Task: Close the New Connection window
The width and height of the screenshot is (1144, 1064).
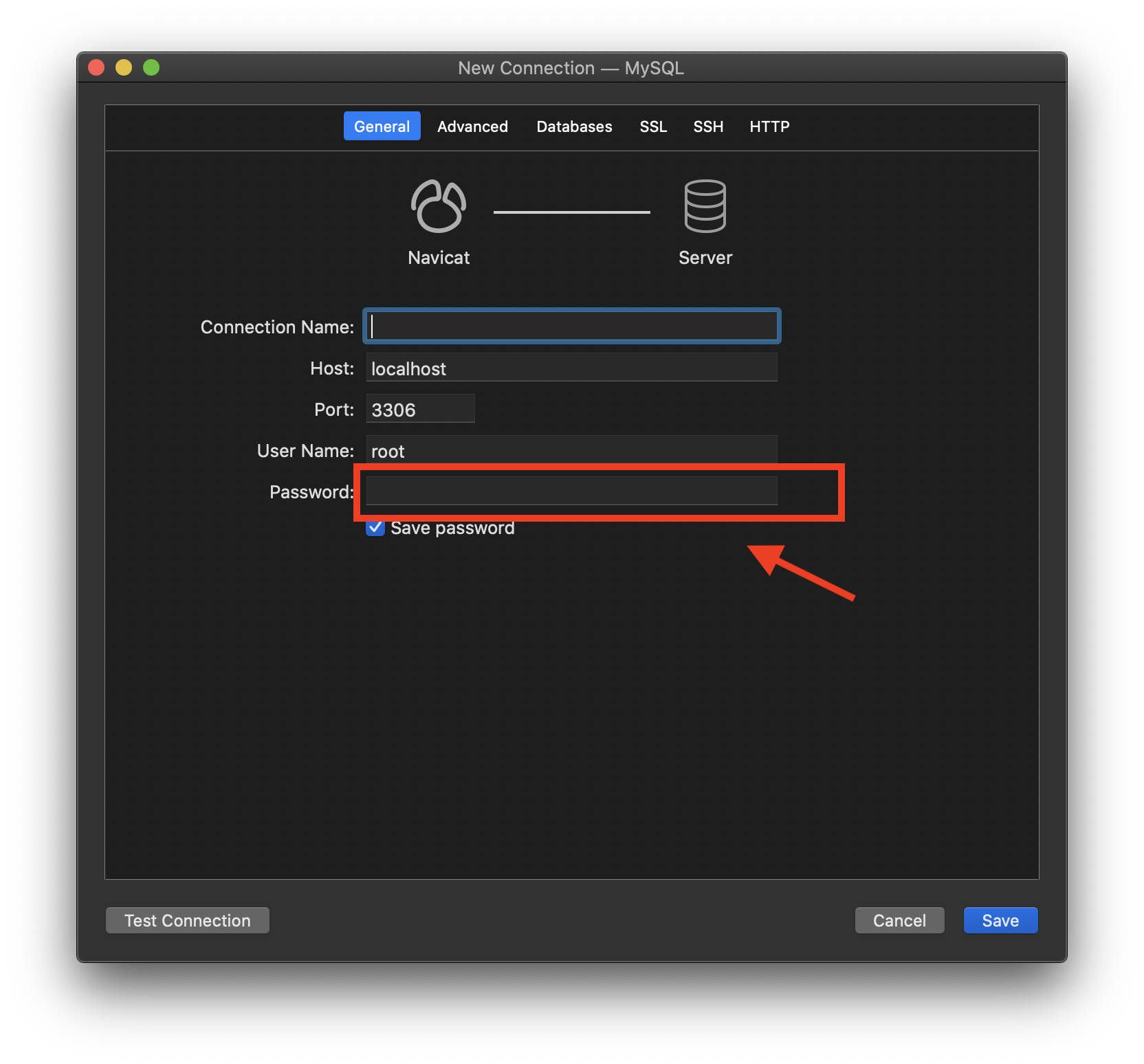Action: (96, 67)
